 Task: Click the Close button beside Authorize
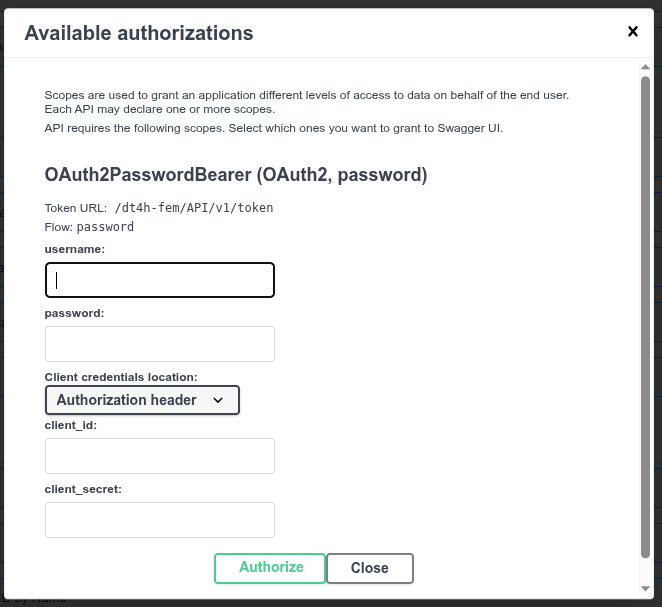[x=369, y=568]
